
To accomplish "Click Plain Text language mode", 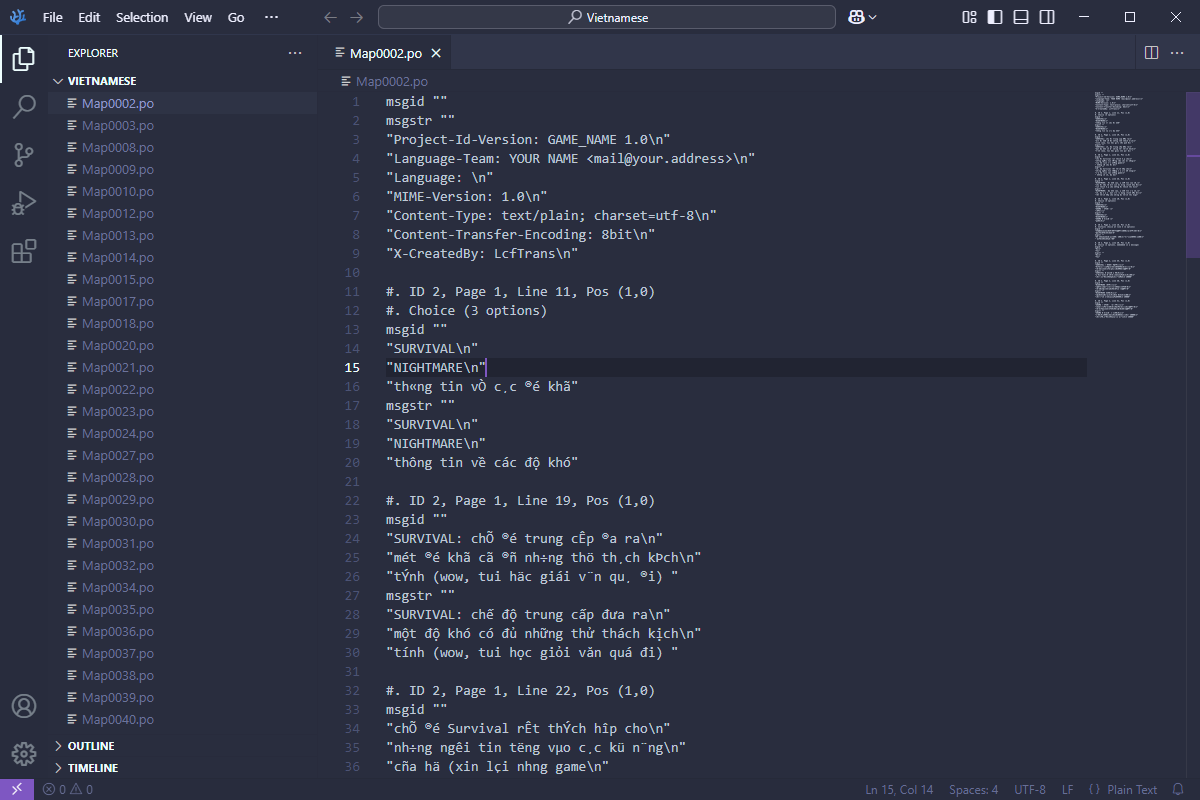I will [1131, 790].
